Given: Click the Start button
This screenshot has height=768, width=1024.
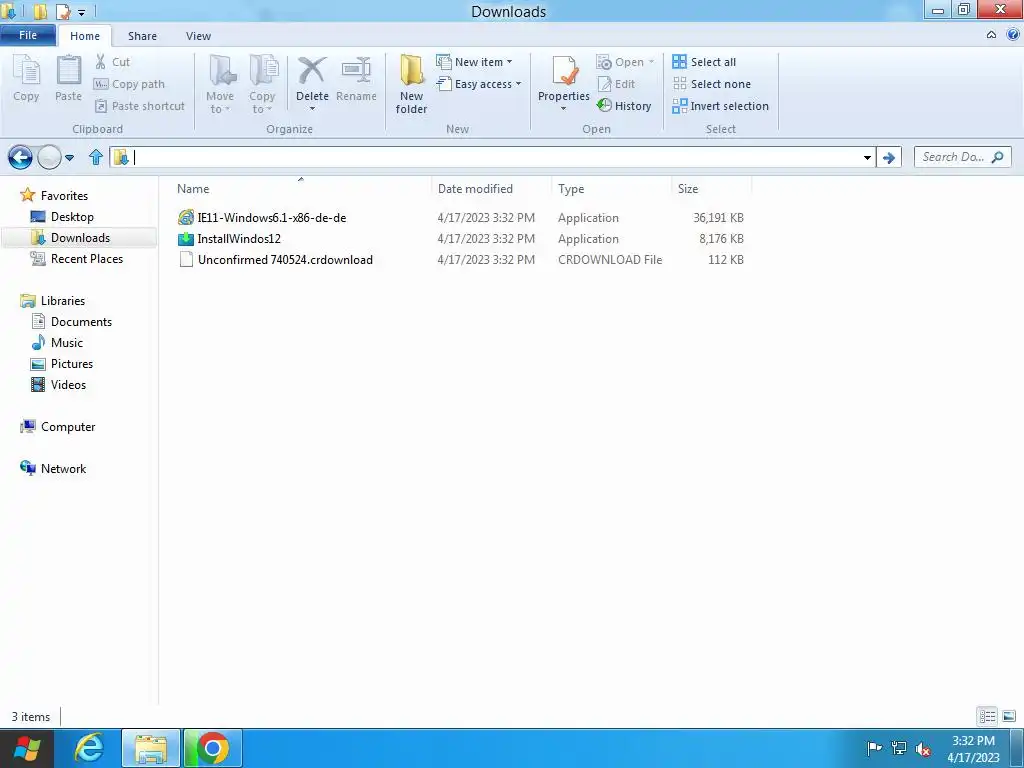Looking at the screenshot, I should click(27, 749).
